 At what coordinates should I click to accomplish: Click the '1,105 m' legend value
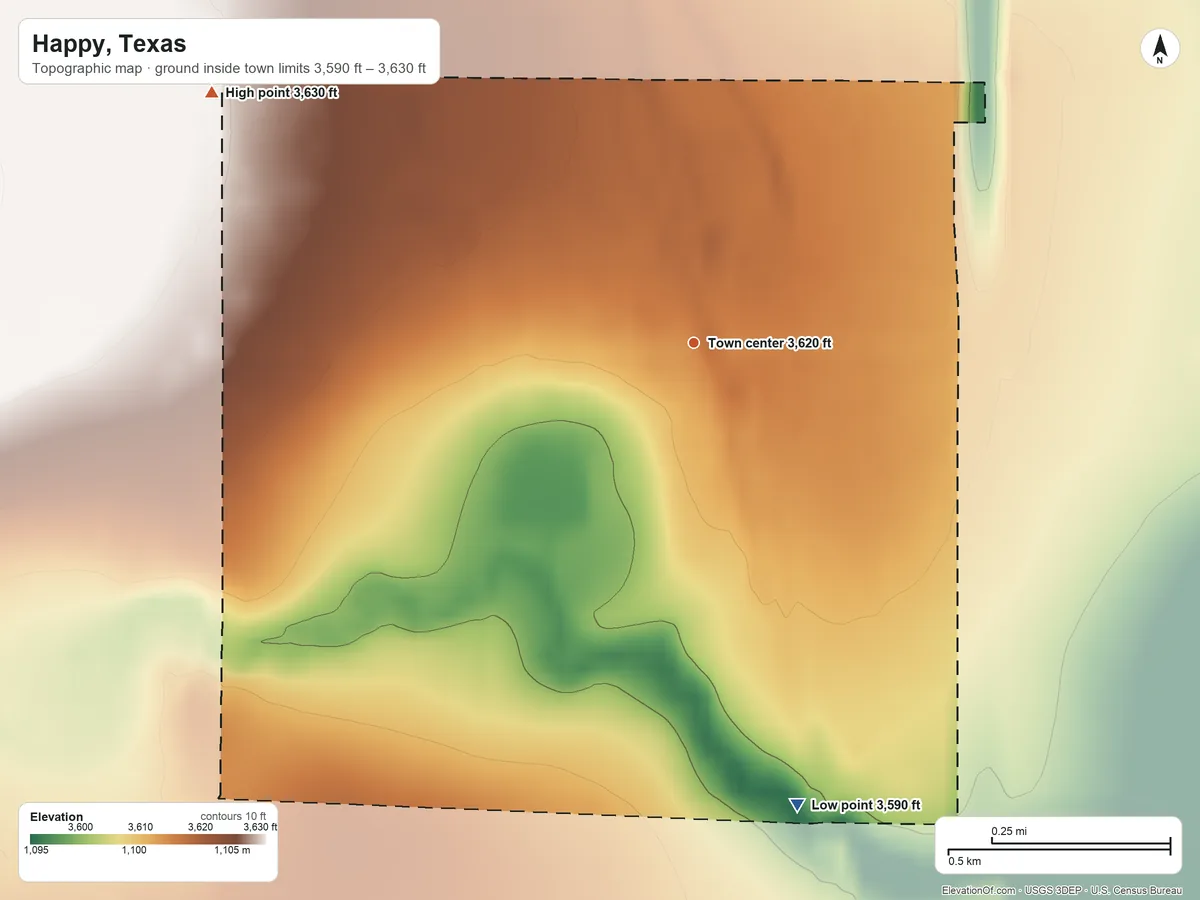(x=232, y=850)
